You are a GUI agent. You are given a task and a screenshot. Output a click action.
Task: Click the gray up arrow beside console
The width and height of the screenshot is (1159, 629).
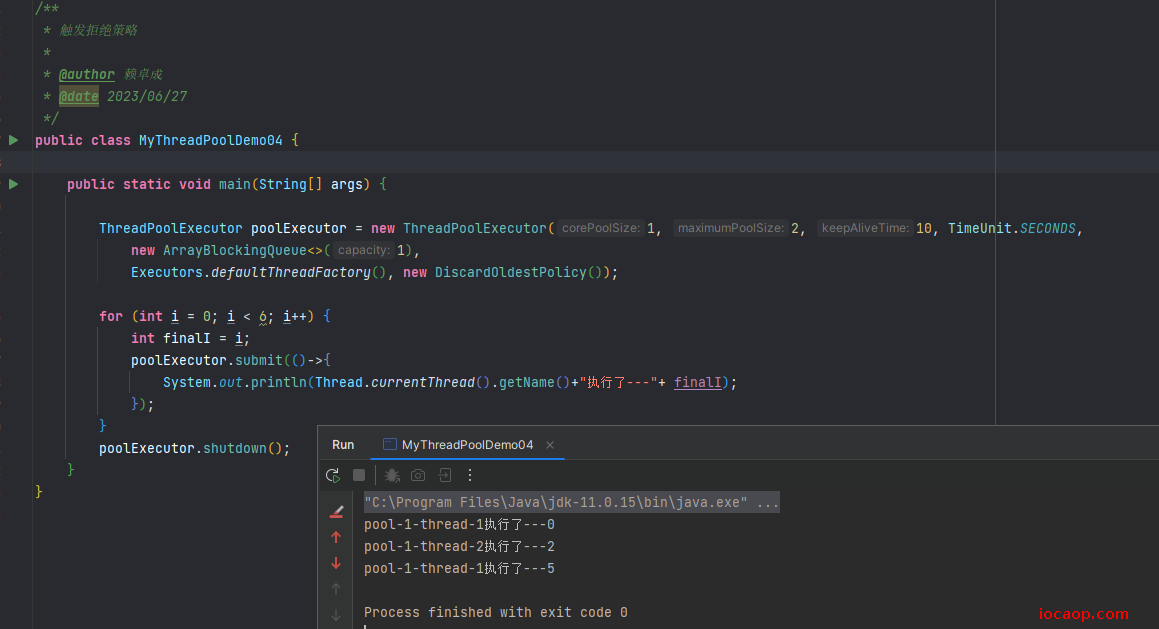pyautogui.click(x=336, y=589)
